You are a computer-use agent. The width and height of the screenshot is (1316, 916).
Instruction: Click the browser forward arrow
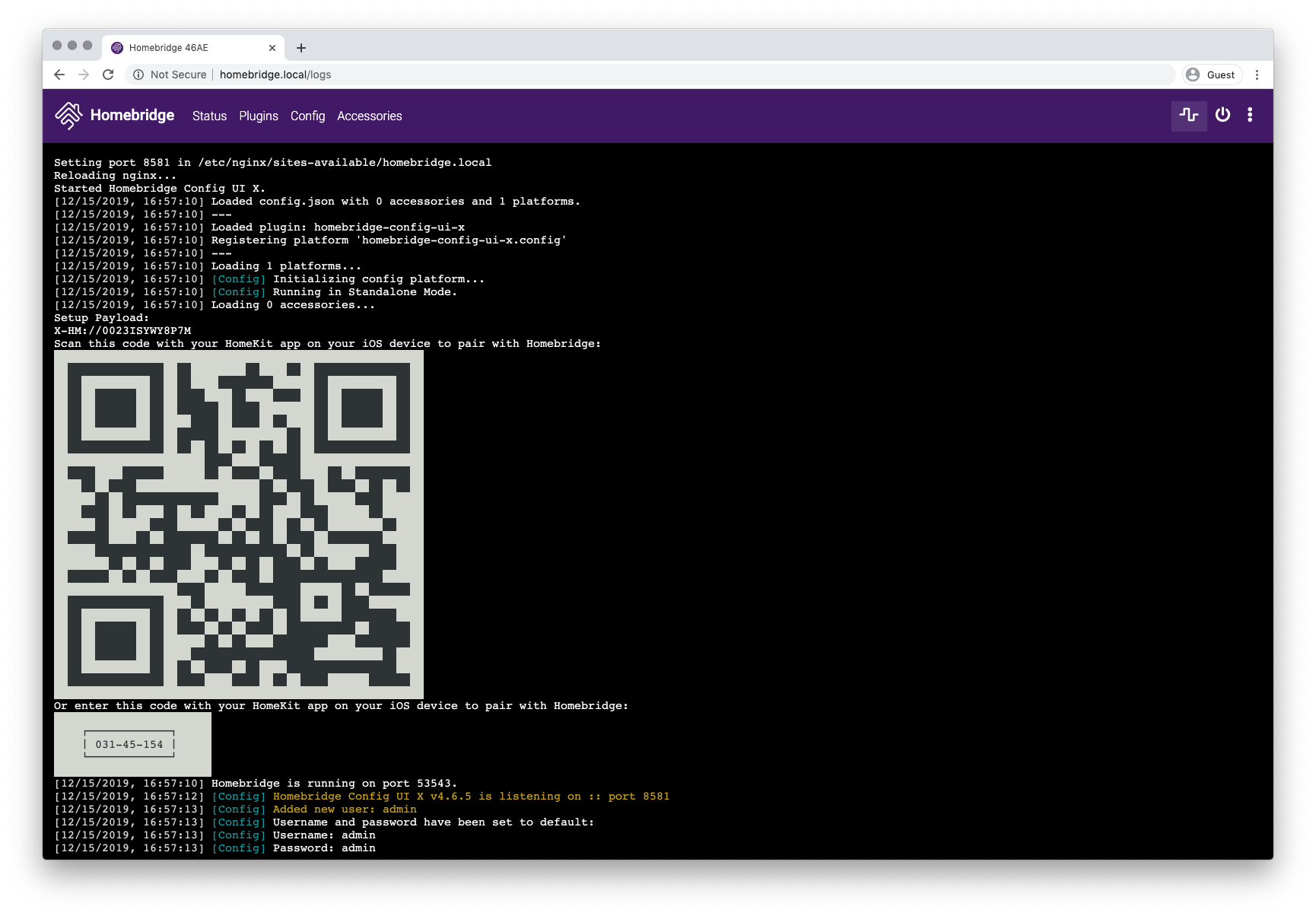tap(84, 75)
